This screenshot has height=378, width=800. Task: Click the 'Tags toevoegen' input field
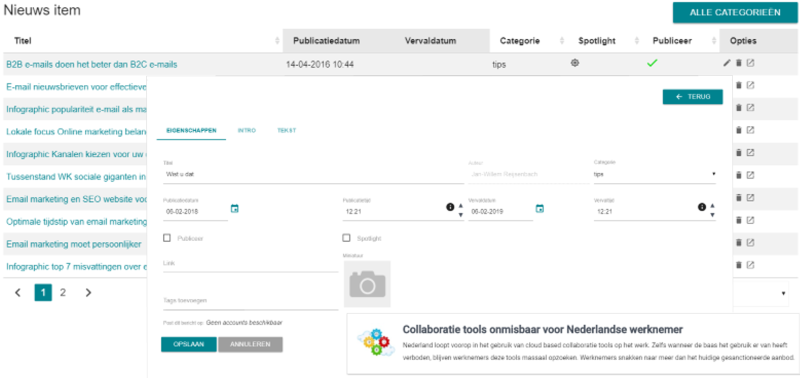pyautogui.click(x=251, y=301)
